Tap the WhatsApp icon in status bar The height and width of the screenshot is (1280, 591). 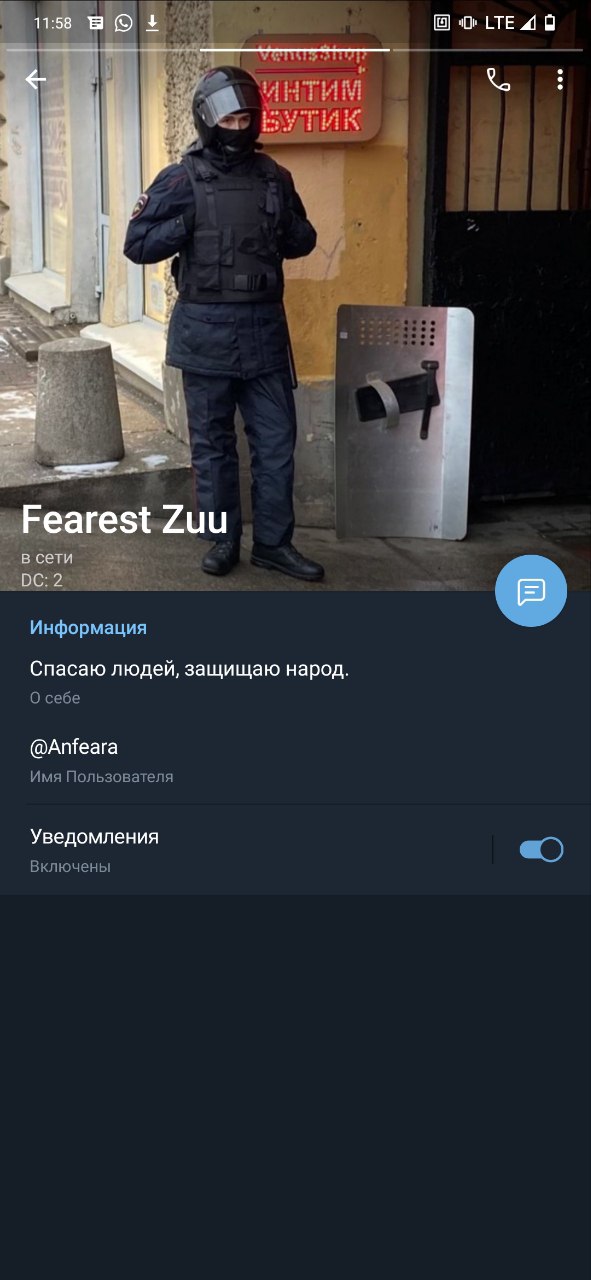pyautogui.click(x=123, y=23)
